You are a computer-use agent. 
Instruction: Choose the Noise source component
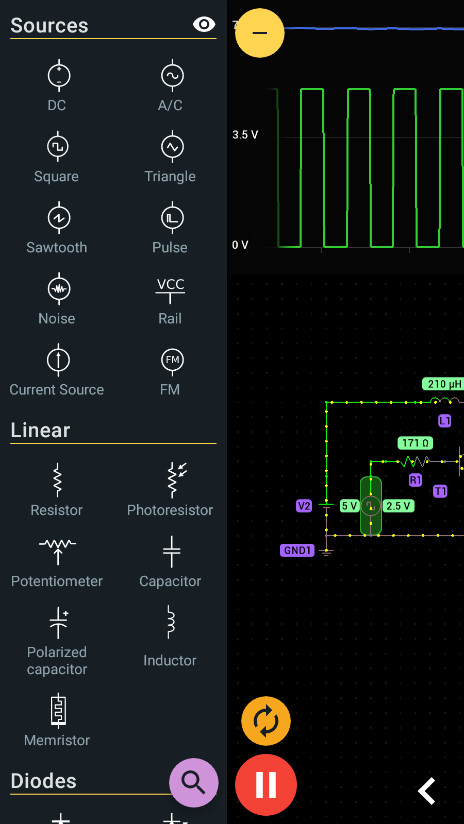tap(57, 299)
